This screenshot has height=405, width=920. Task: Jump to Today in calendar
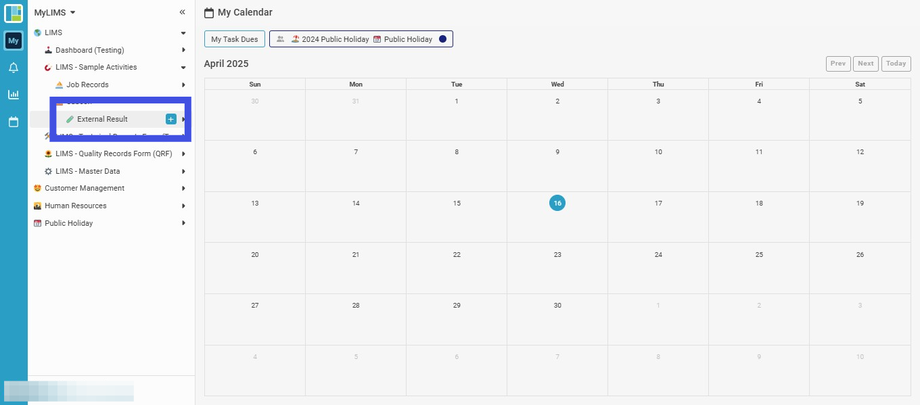(896, 63)
